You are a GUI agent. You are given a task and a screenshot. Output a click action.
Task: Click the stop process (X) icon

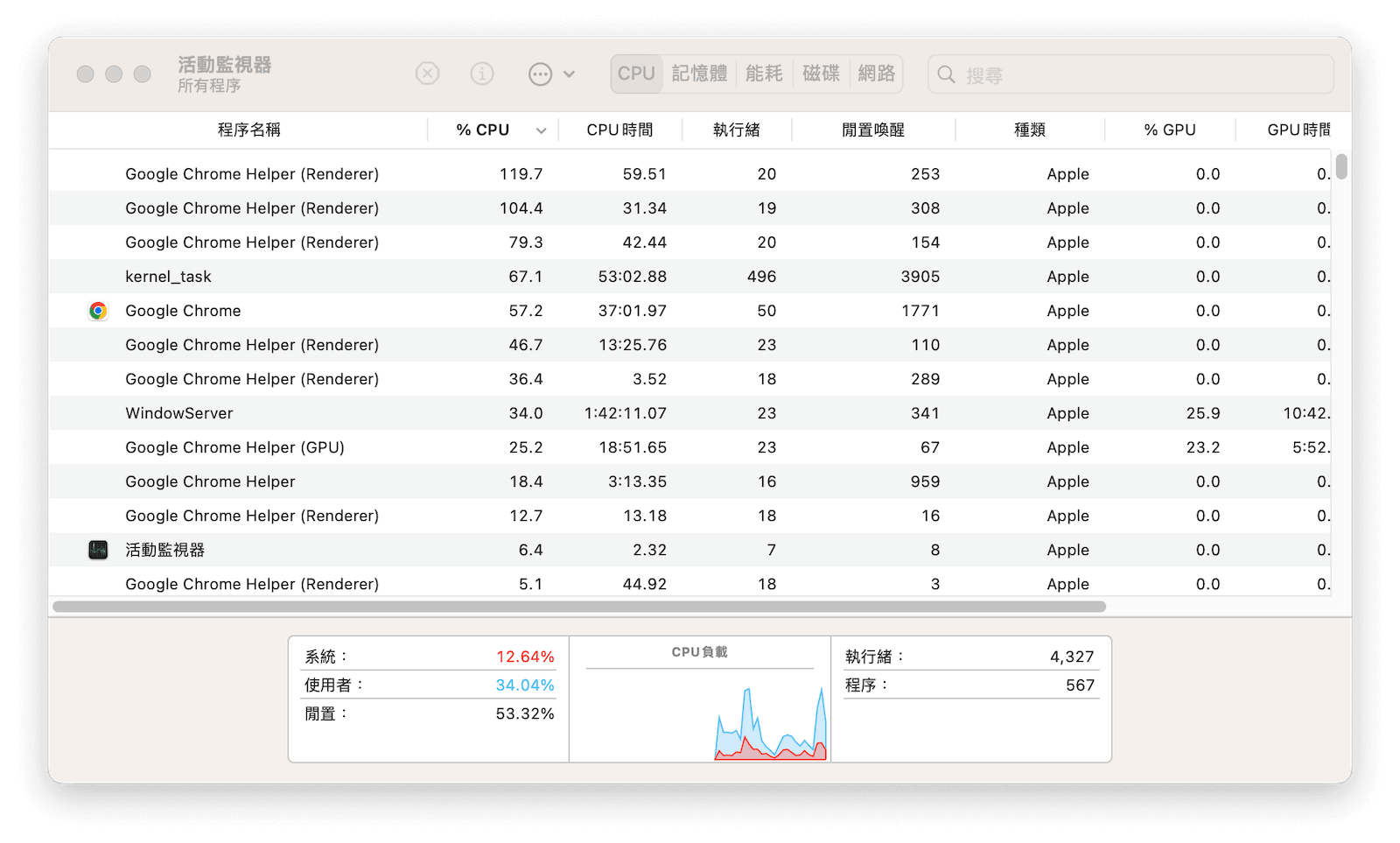click(x=427, y=74)
